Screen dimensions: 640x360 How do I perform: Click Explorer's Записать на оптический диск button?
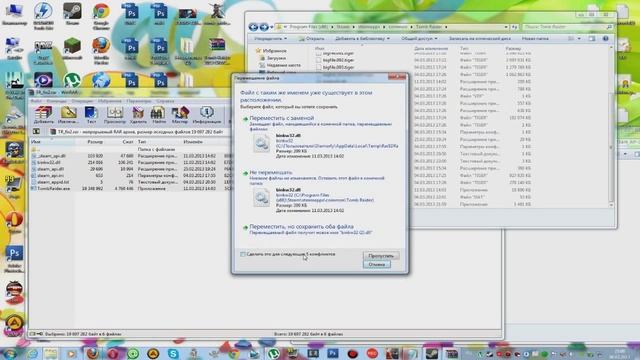click(480, 38)
